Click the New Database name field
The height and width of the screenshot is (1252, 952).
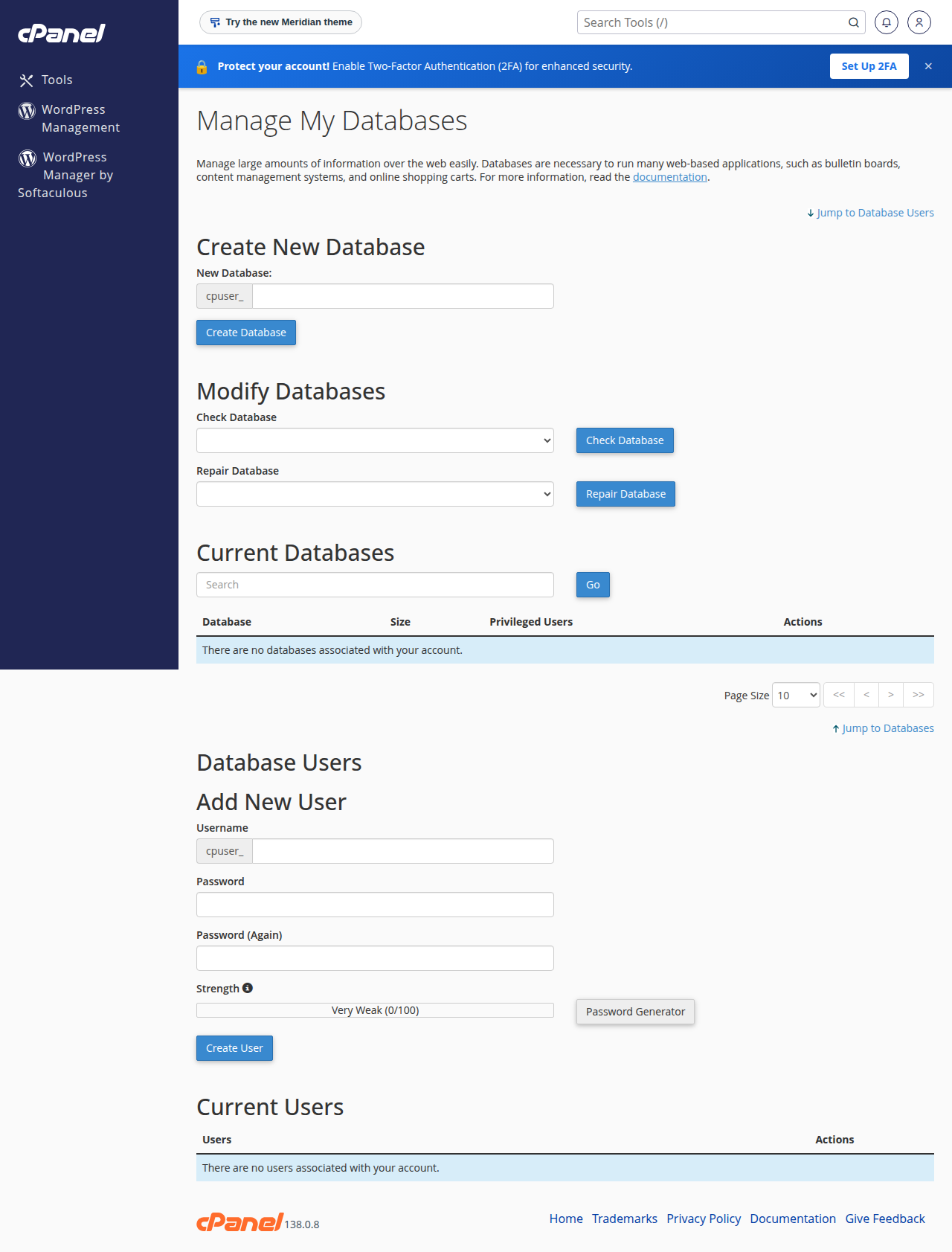[403, 296]
